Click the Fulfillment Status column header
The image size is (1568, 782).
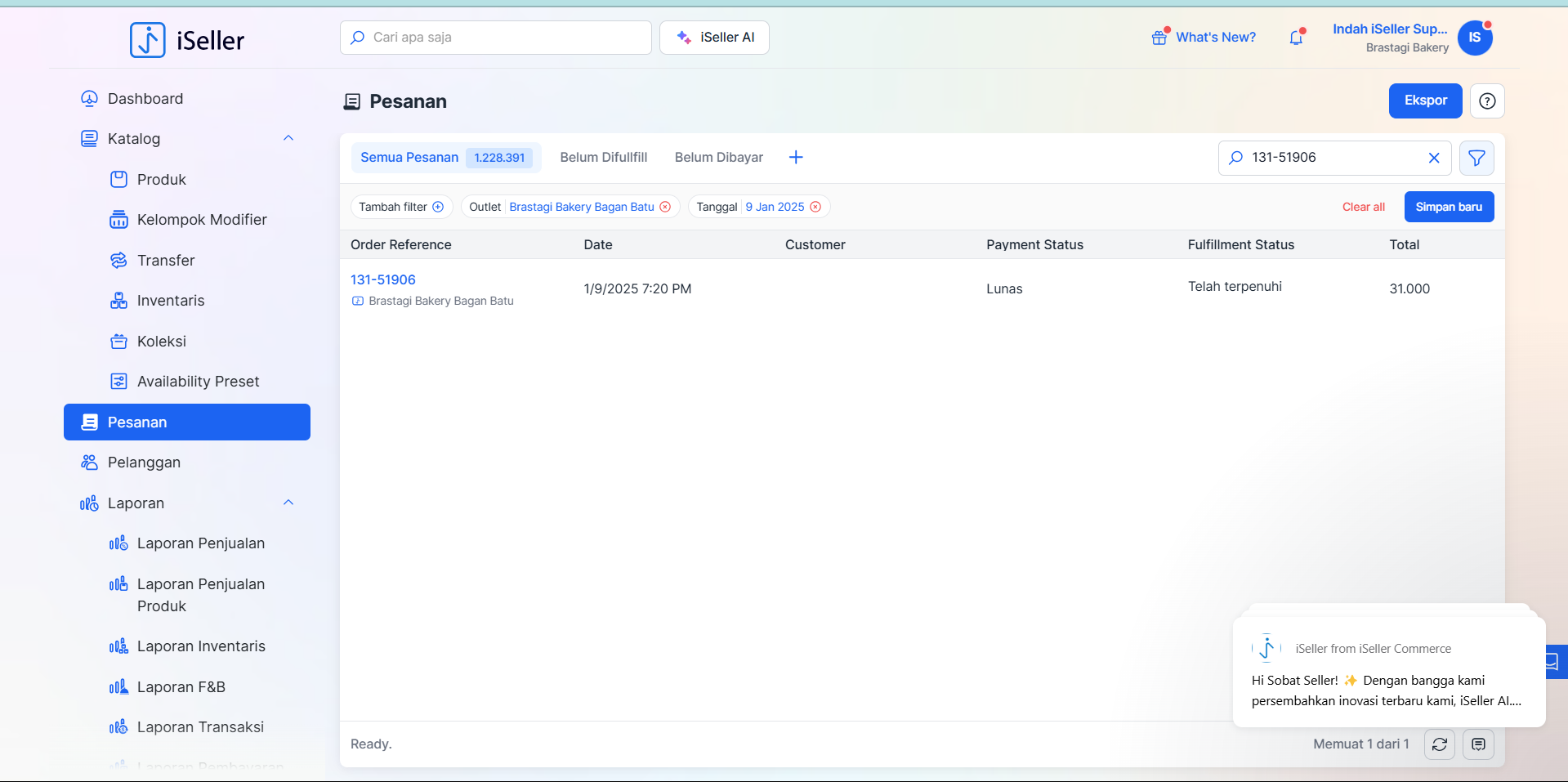point(1241,244)
